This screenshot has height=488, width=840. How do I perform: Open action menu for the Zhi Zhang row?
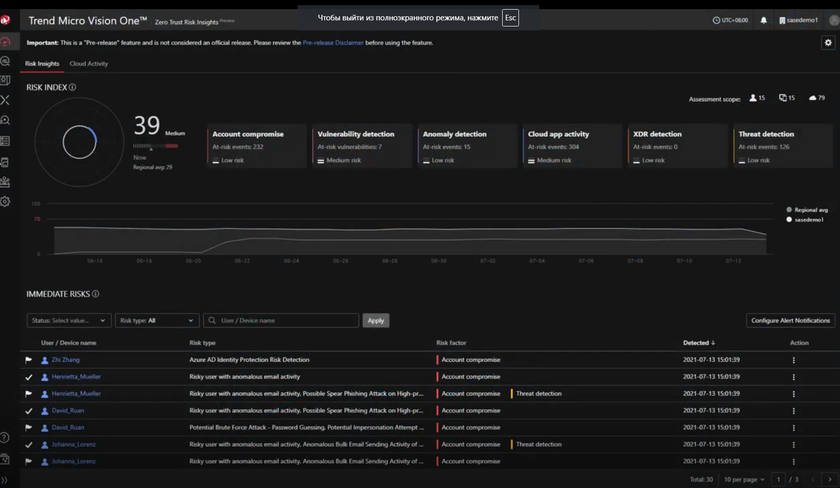click(794, 360)
